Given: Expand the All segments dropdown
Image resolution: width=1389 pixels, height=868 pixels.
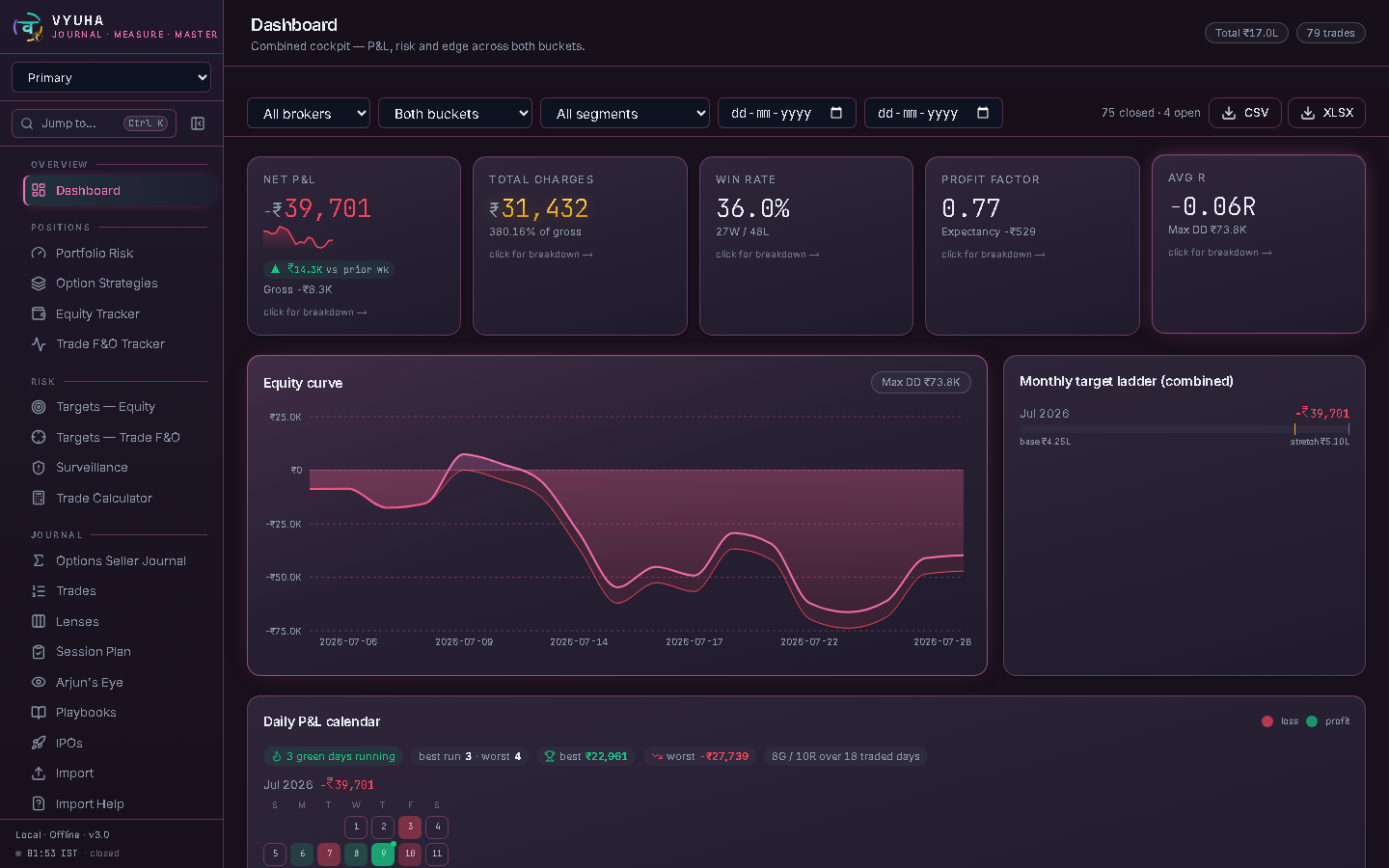Looking at the screenshot, I should tap(625, 113).
